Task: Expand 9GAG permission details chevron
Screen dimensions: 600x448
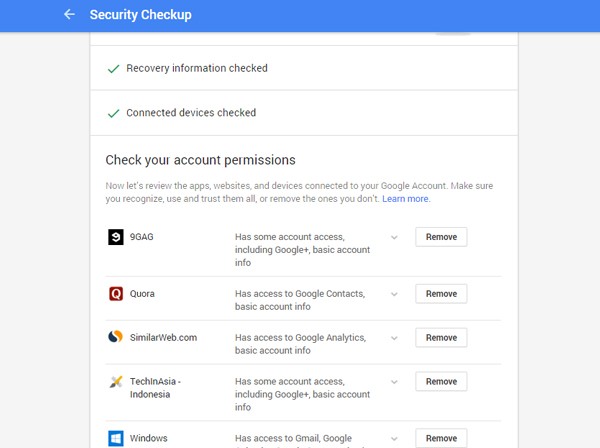Action: coord(394,238)
